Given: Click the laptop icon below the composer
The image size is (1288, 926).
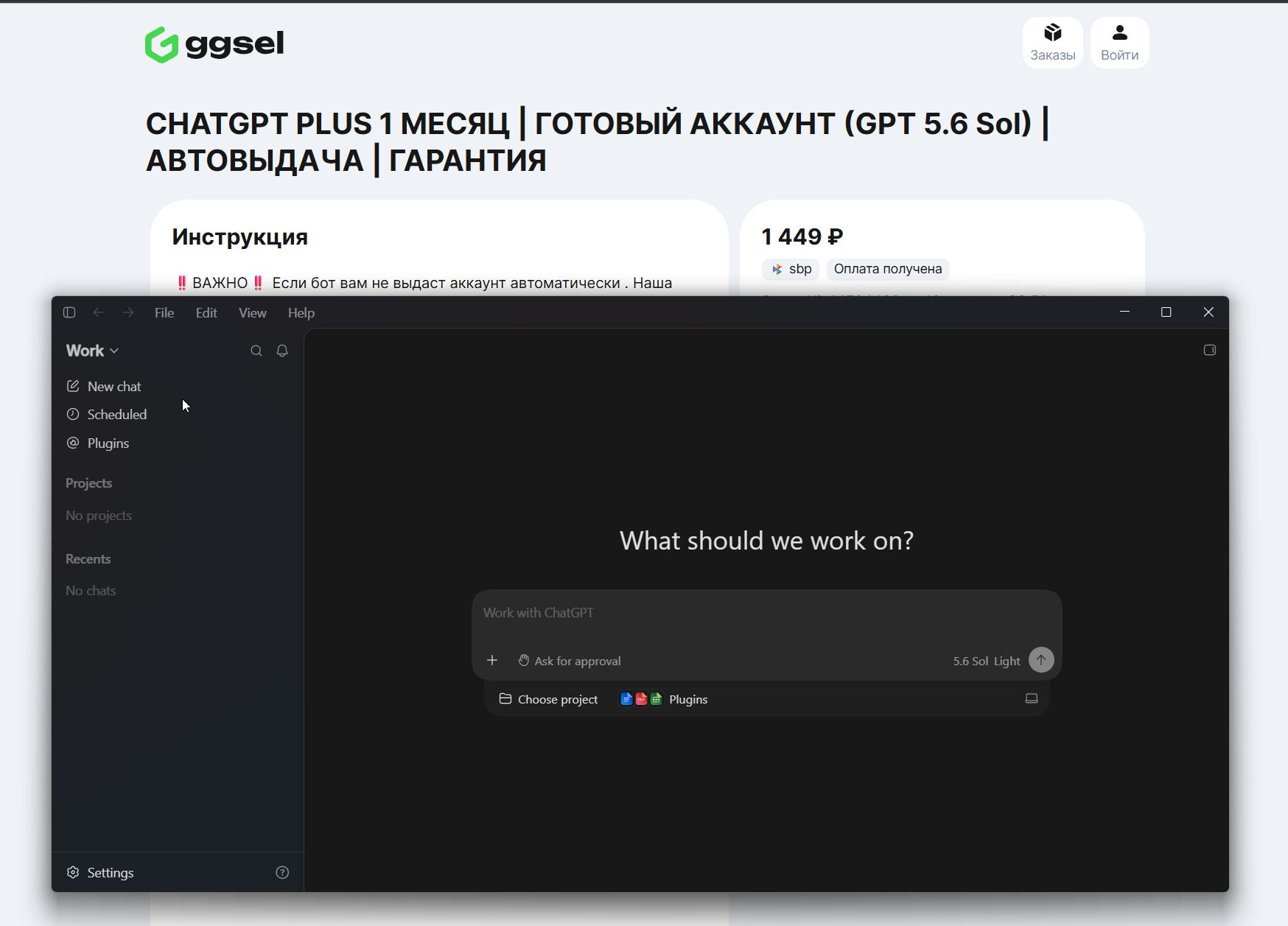Looking at the screenshot, I should point(1032,698).
